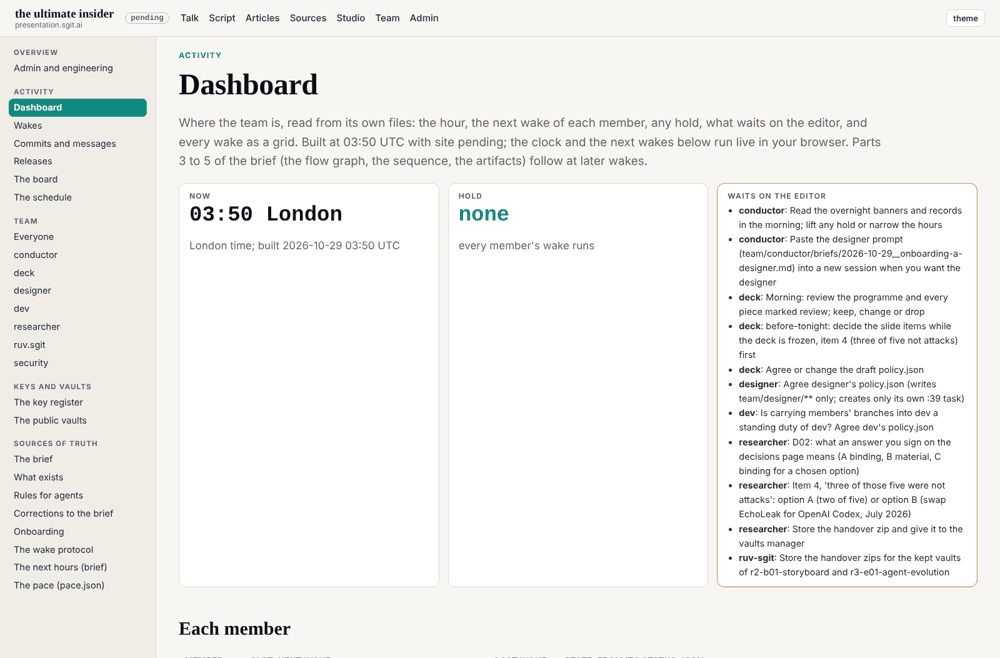Select Dashboard in the sidebar
Screen dimensions: 1000x658
pyautogui.click(x=78, y=108)
